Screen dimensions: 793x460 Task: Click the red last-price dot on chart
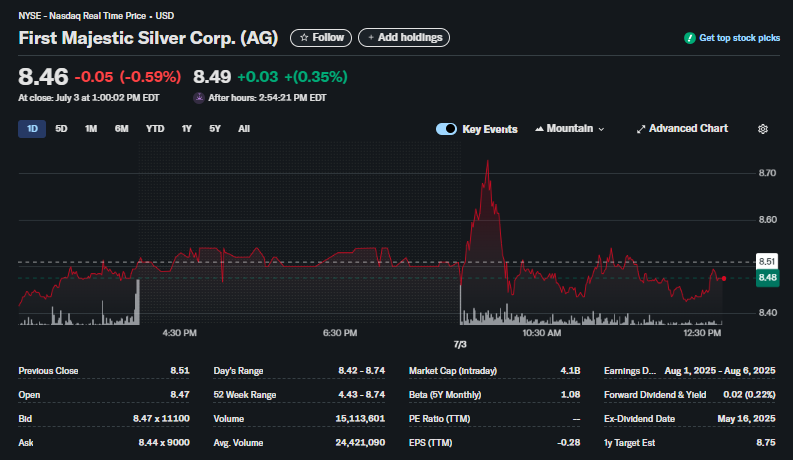(x=724, y=279)
